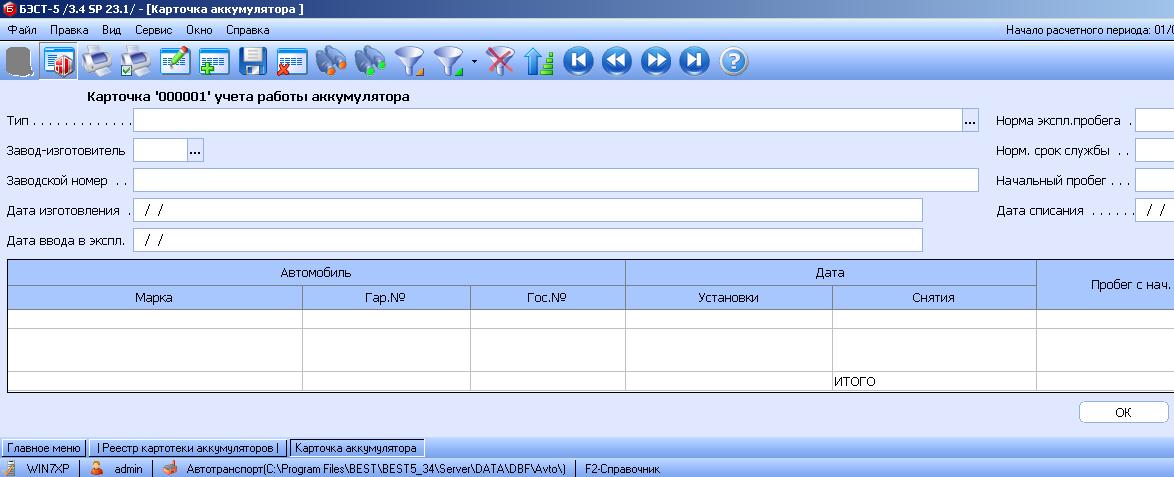Switch to Реестр картотеки аккумуляторов tab
This screenshot has height=477, width=1174.
pos(188,448)
